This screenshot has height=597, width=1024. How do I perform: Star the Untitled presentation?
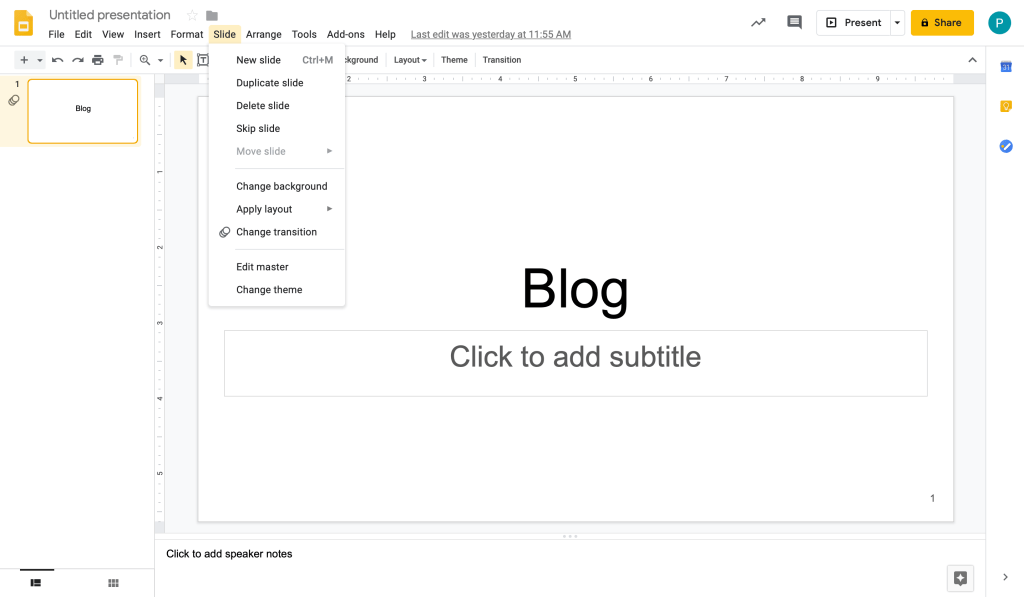[x=192, y=16]
